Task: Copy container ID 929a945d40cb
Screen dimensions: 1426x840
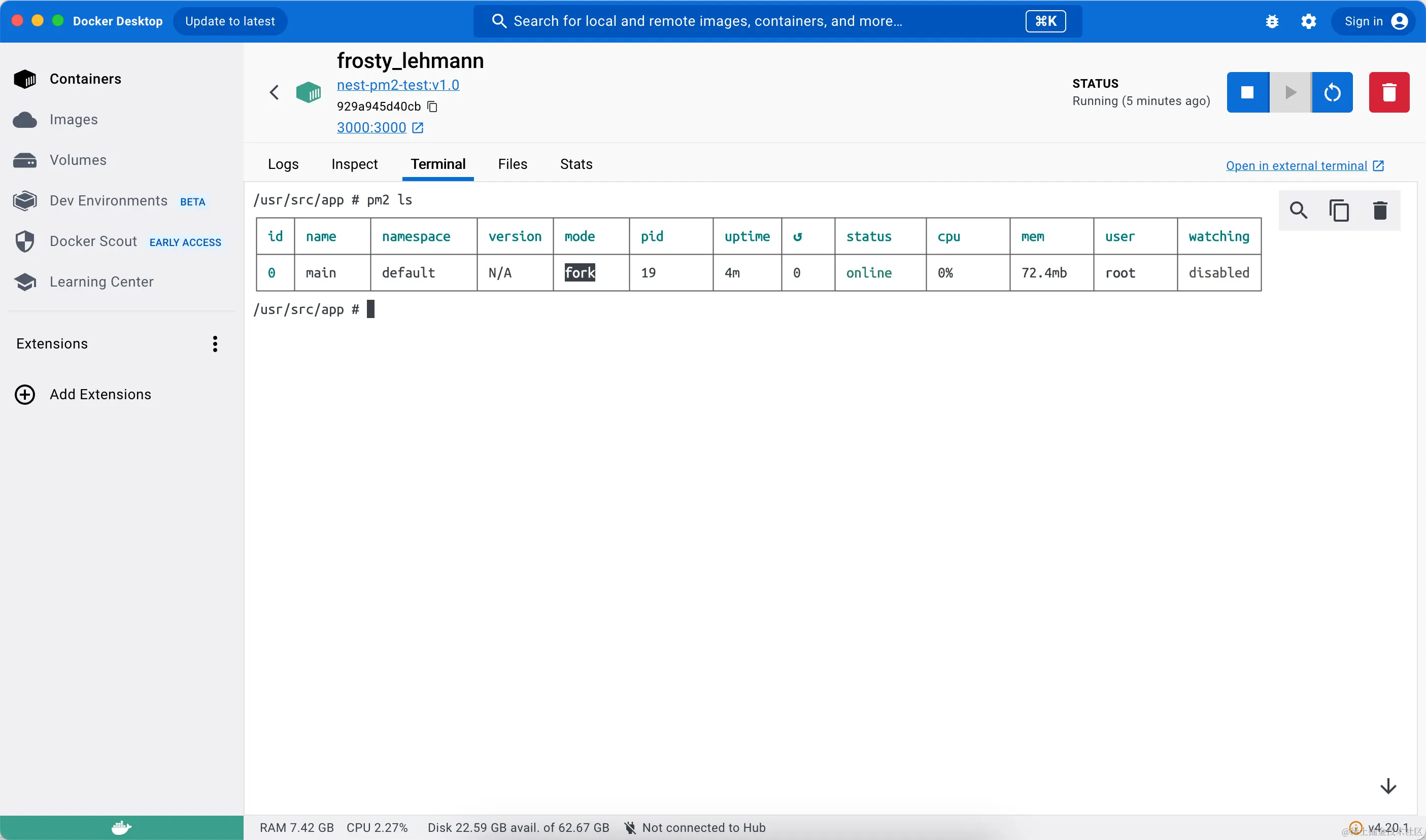Action: (432, 107)
